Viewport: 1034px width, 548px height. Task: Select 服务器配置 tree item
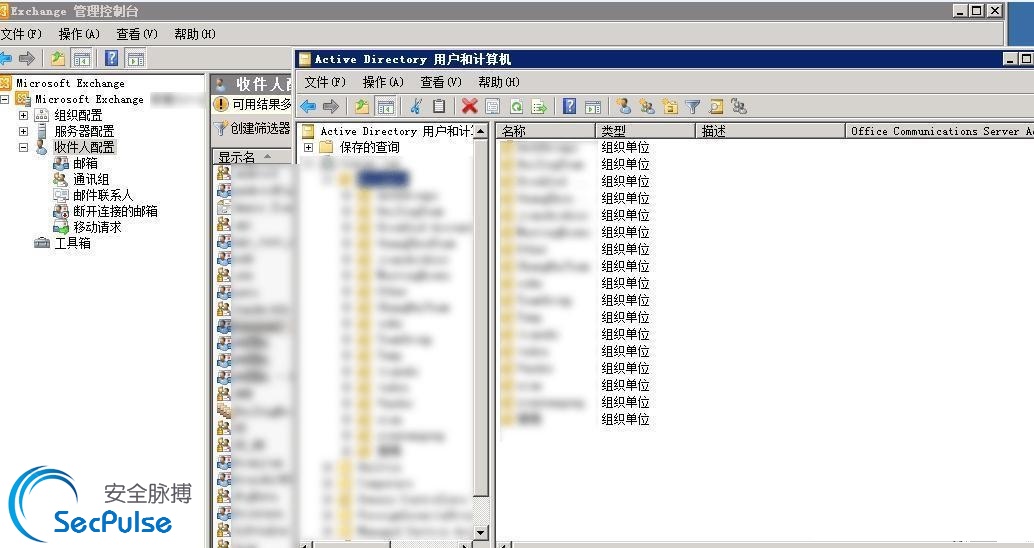[x=84, y=131]
